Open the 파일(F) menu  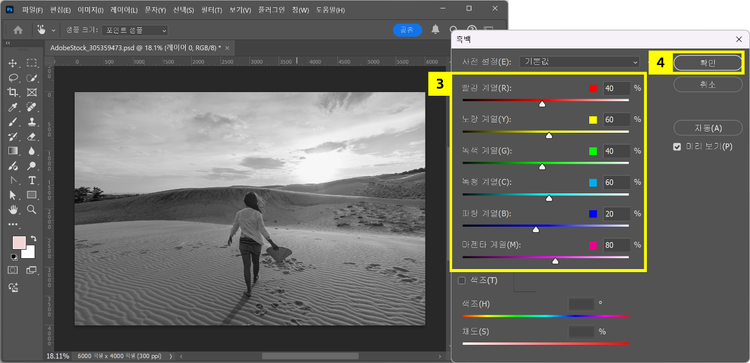(33, 10)
